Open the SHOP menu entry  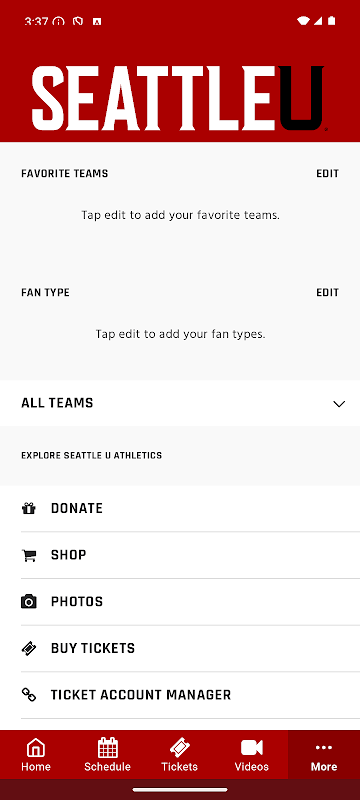point(180,555)
